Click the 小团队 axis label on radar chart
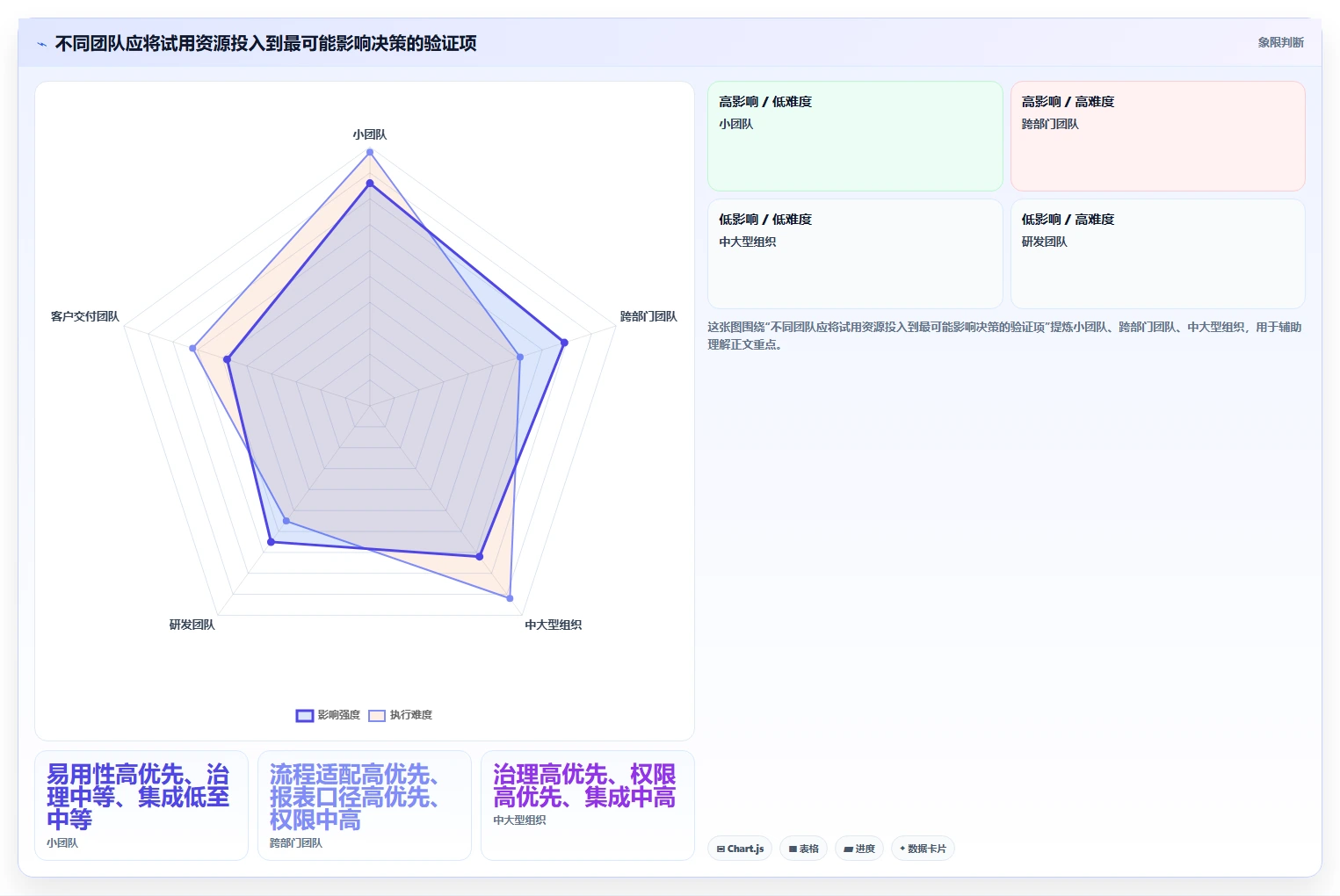The width and height of the screenshot is (1340, 896). pyautogui.click(x=370, y=134)
